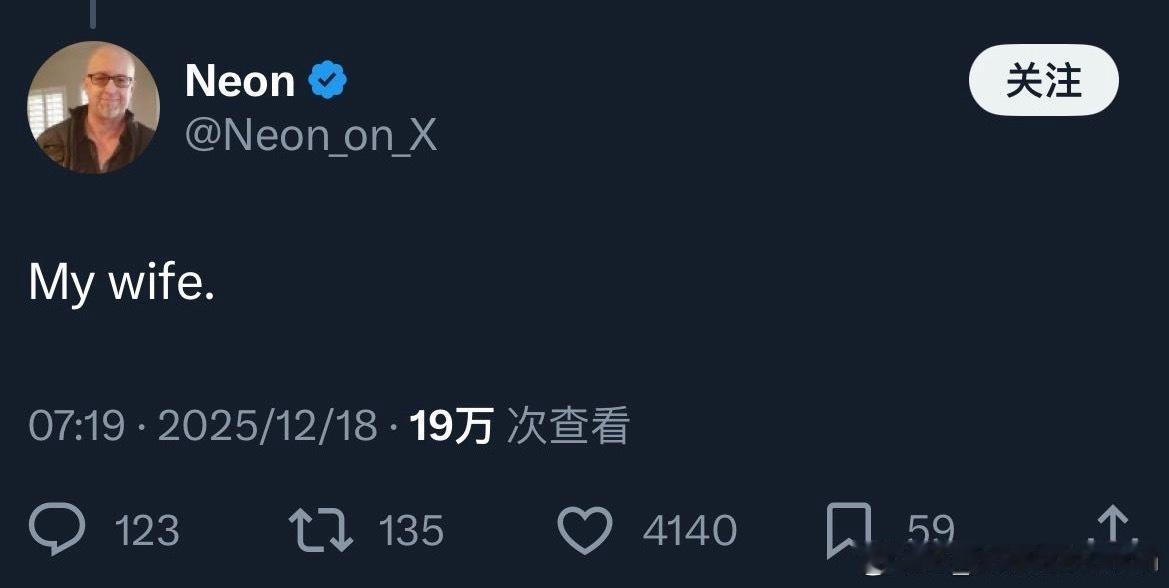Bookmark the post using the bookmark icon
This screenshot has height=588, width=1169.
pyautogui.click(x=848, y=531)
